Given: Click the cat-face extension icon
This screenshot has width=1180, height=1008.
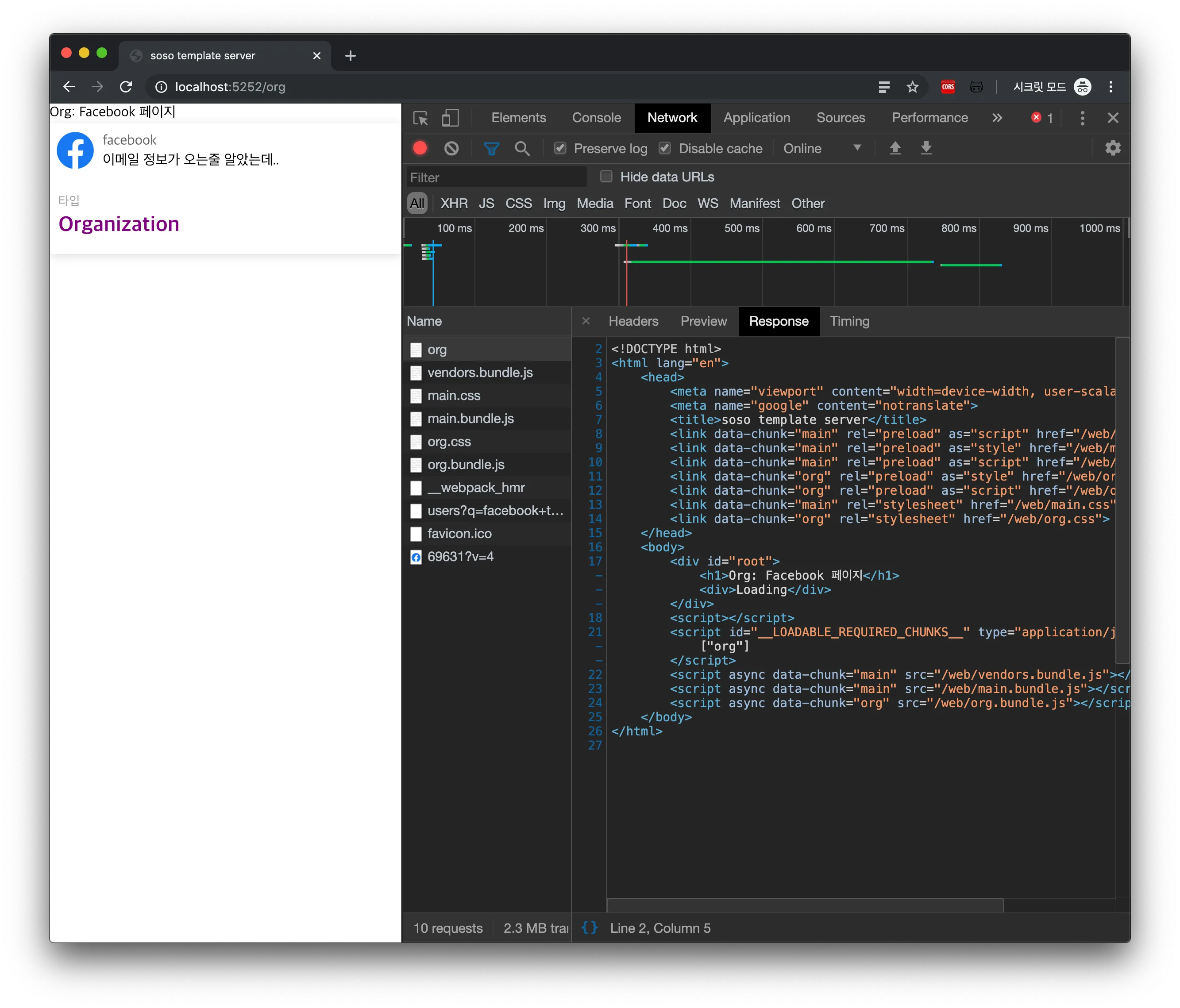Looking at the screenshot, I should 976,87.
